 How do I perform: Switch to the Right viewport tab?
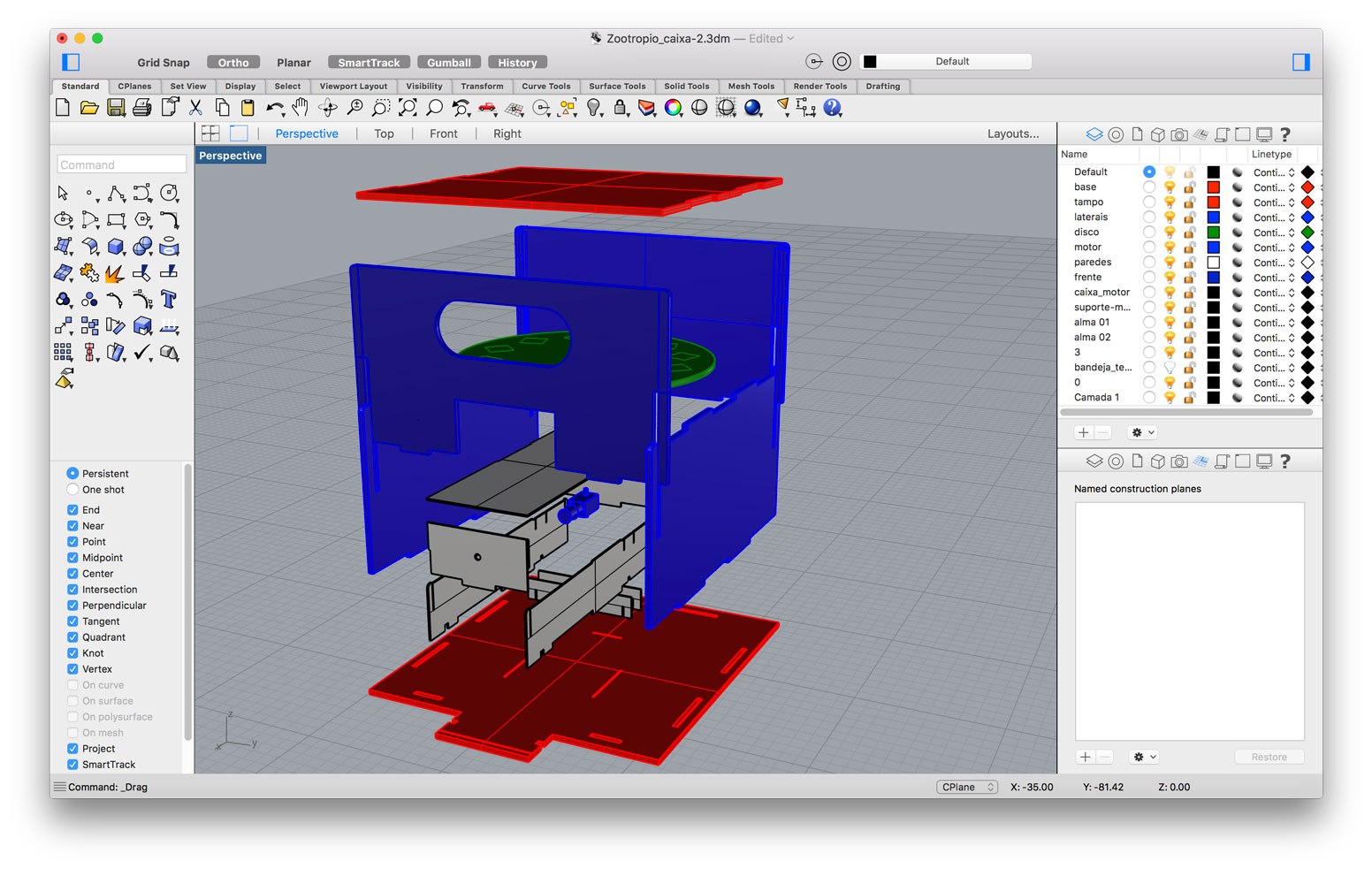tap(507, 133)
